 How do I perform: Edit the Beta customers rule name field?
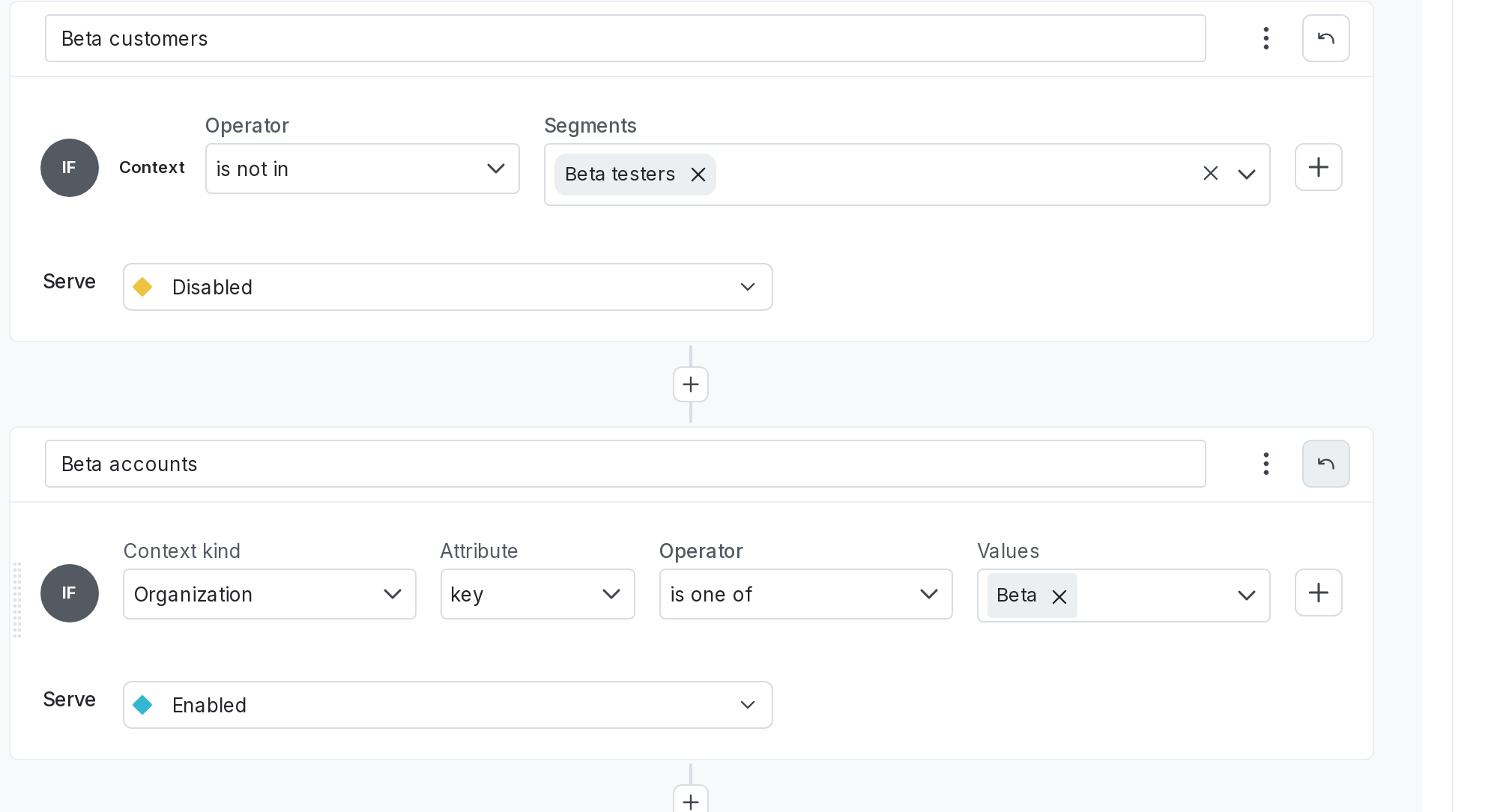pos(625,38)
